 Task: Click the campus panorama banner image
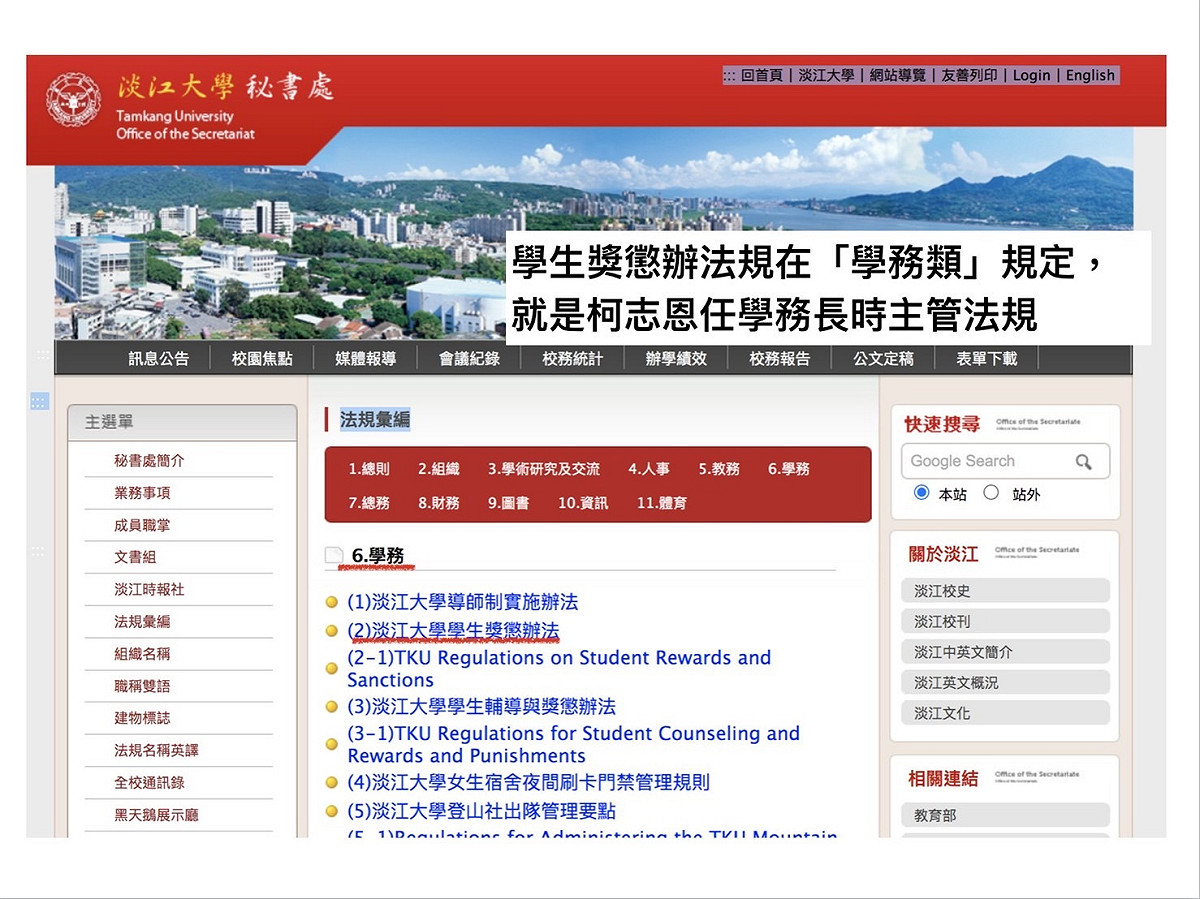(594, 236)
